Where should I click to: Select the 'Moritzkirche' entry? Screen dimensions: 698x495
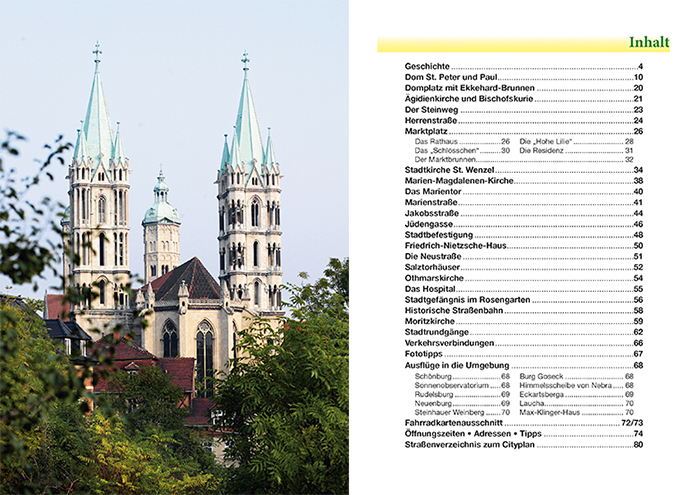pos(524,321)
